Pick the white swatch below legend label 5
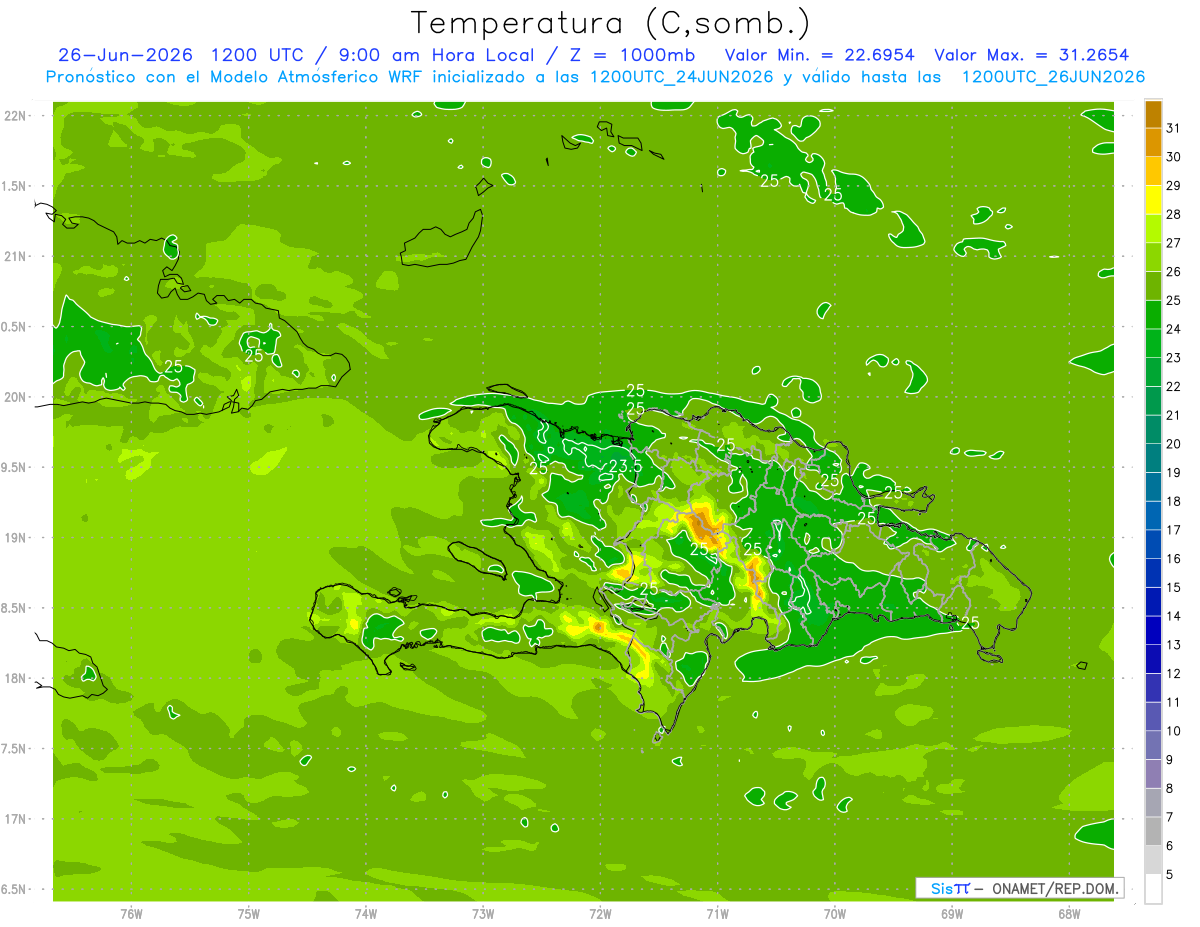The image size is (1200, 927). click(x=1153, y=889)
